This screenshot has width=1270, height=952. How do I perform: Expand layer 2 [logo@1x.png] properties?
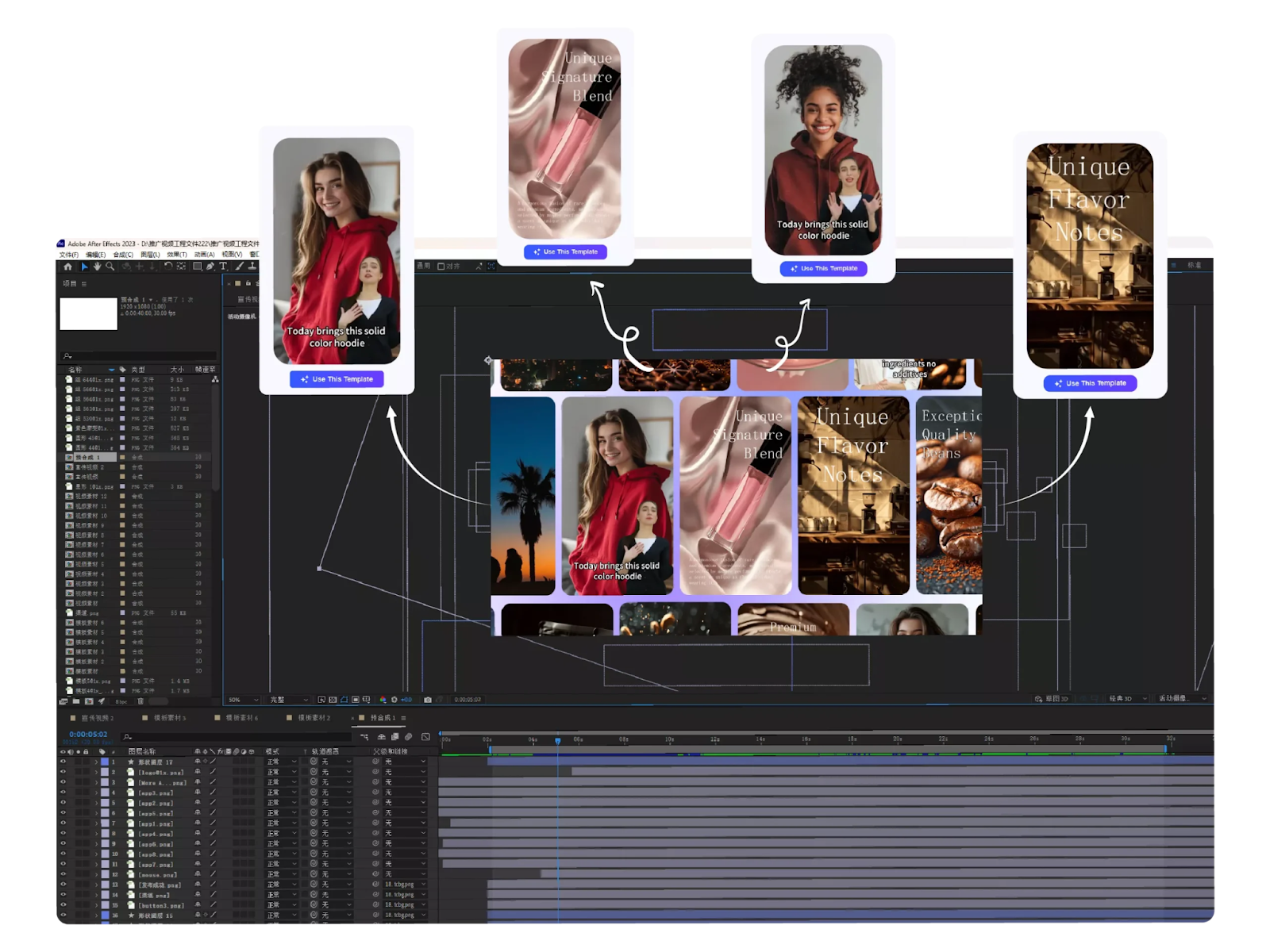pyautogui.click(x=96, y=772)
